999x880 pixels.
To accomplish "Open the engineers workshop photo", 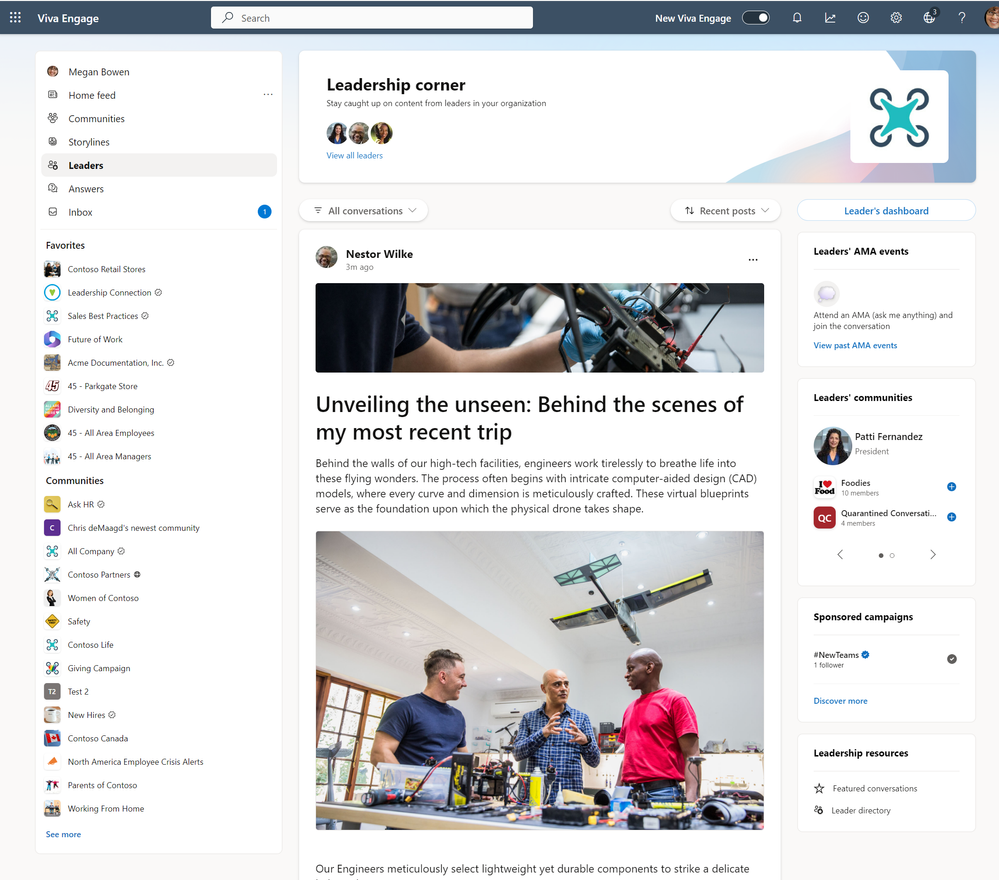I will tap(540, 681).
